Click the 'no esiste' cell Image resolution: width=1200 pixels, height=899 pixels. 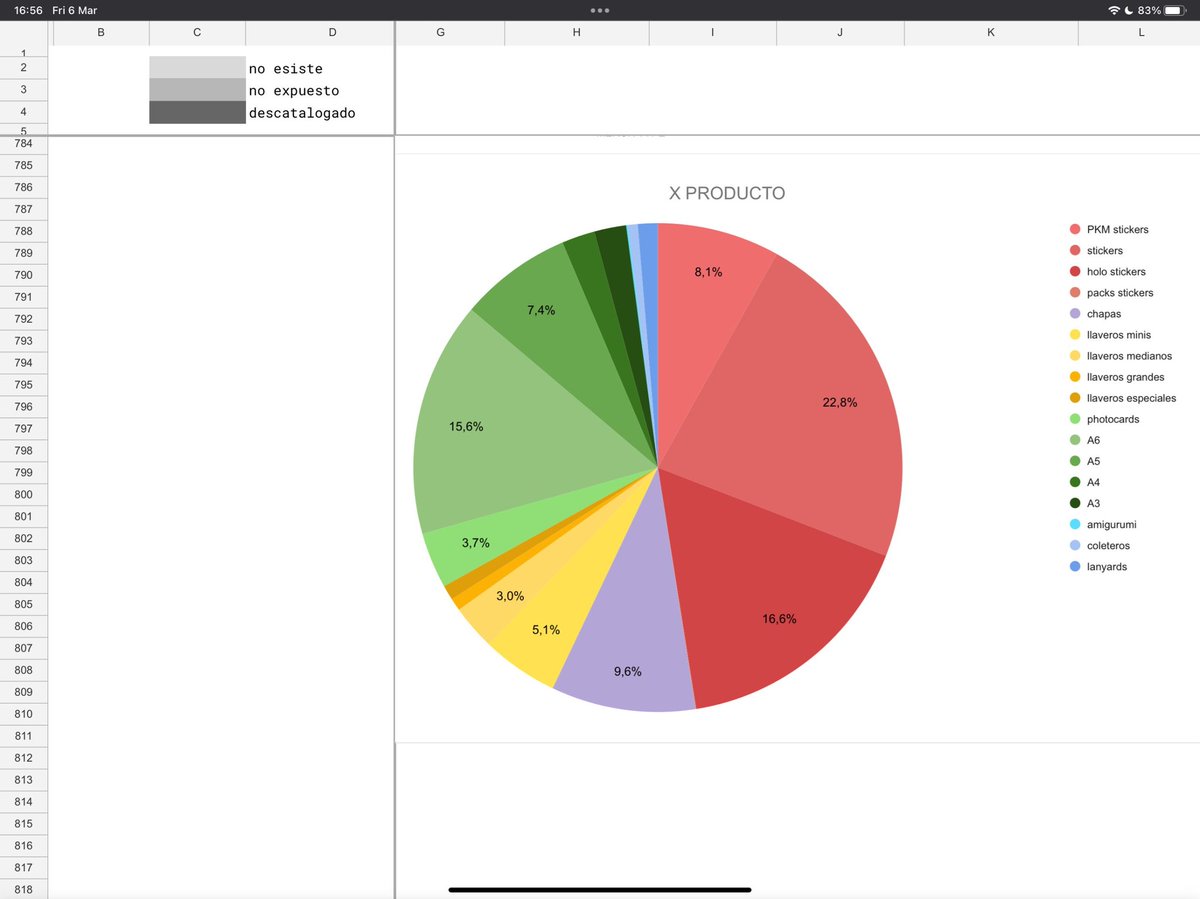pos(319,68)
